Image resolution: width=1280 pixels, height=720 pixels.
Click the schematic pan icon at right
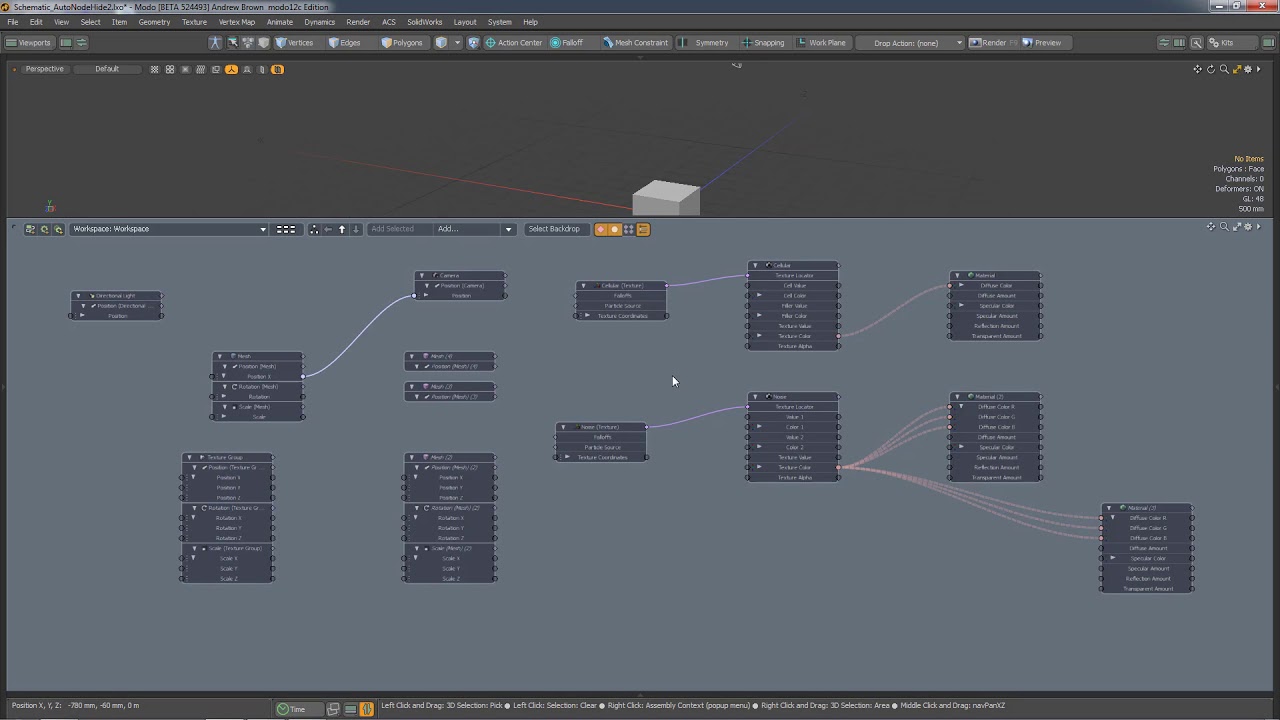point(1210,227)
